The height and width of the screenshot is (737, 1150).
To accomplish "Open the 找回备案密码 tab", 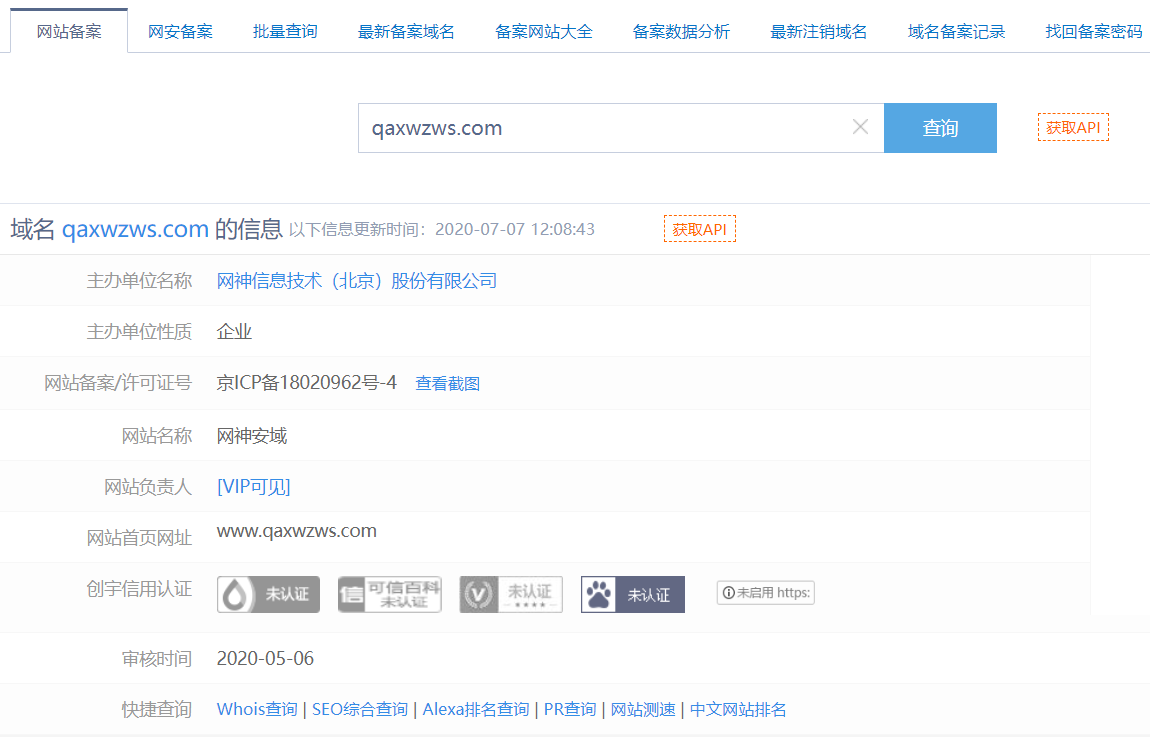I will click(1094, 32).
